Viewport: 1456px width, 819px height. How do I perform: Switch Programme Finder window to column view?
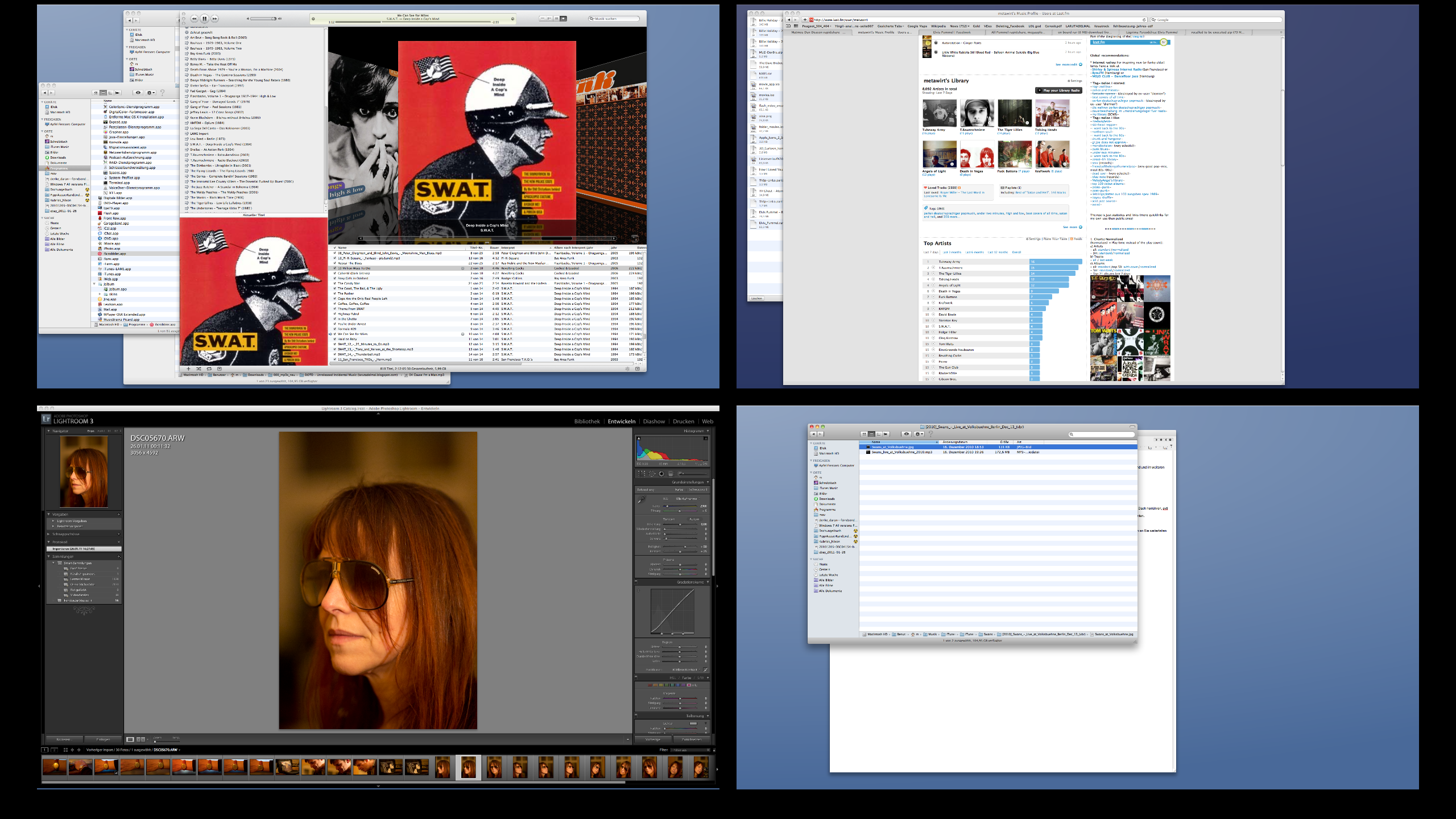110,92
